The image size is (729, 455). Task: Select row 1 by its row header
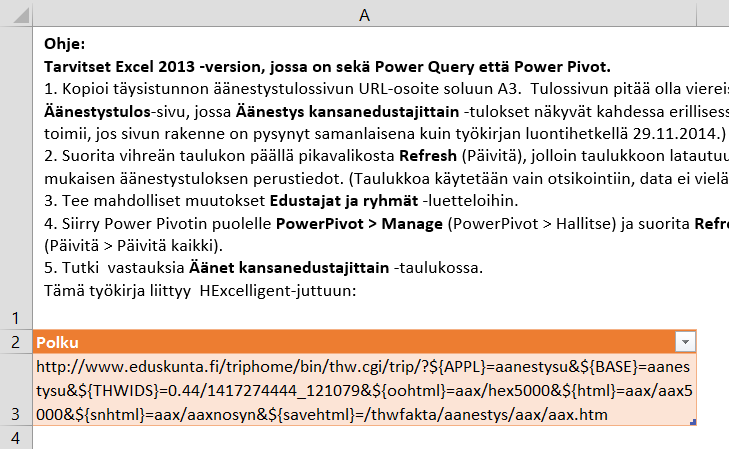[x=16, y=317]
